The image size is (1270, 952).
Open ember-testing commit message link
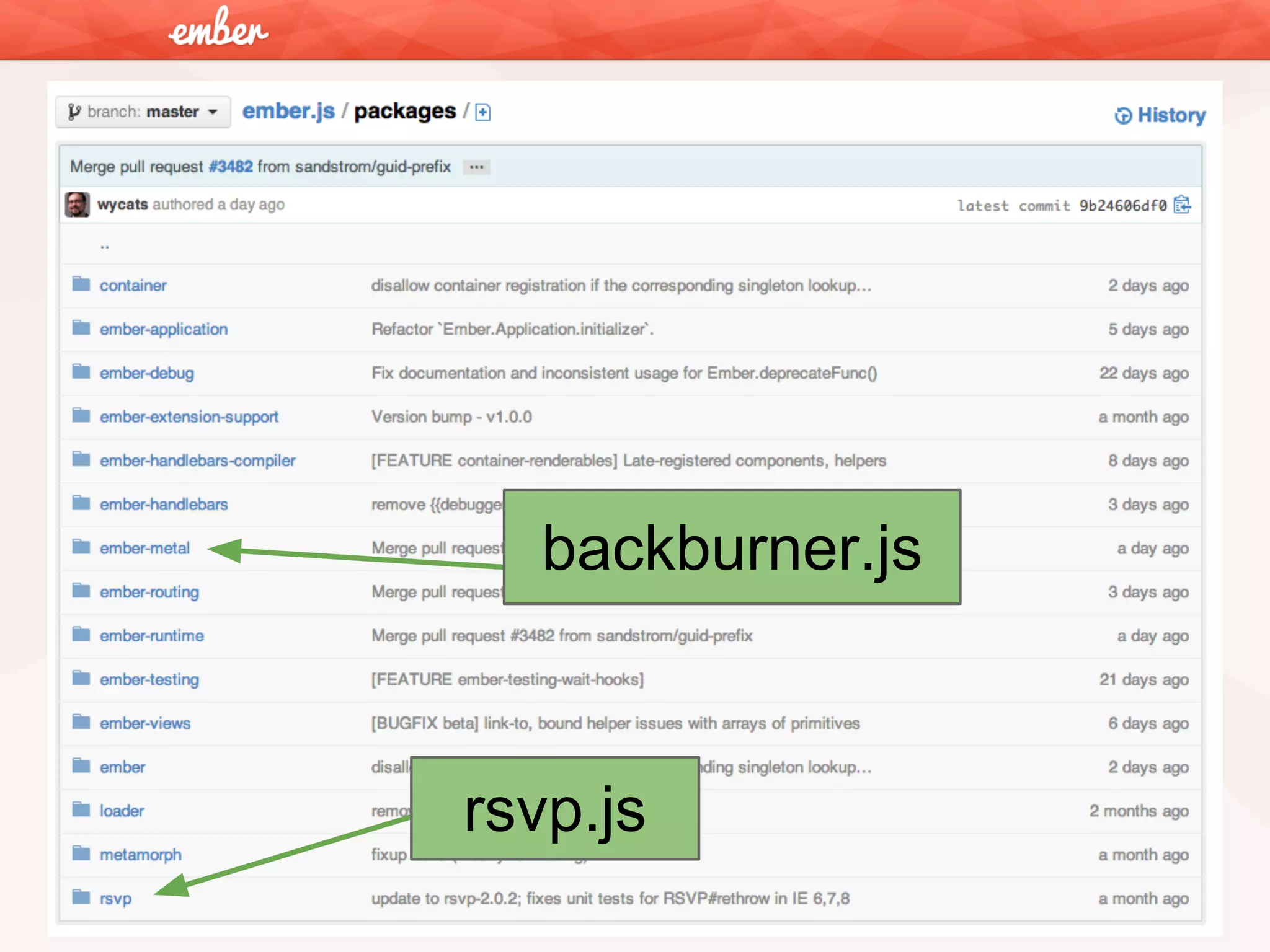coord(507,680)
